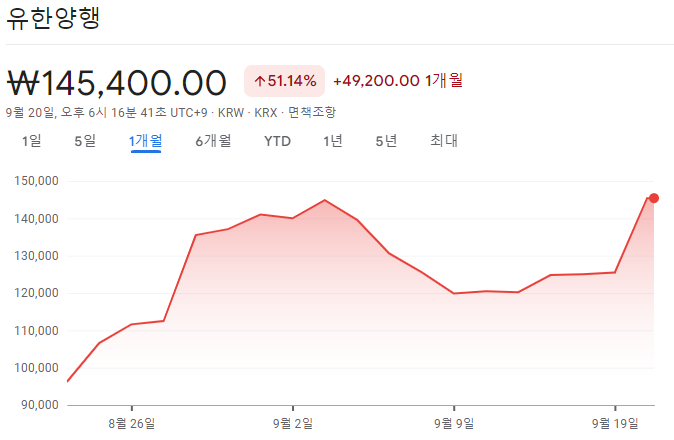Click the 8월 26일 date axis label

(x=132, y=423)
